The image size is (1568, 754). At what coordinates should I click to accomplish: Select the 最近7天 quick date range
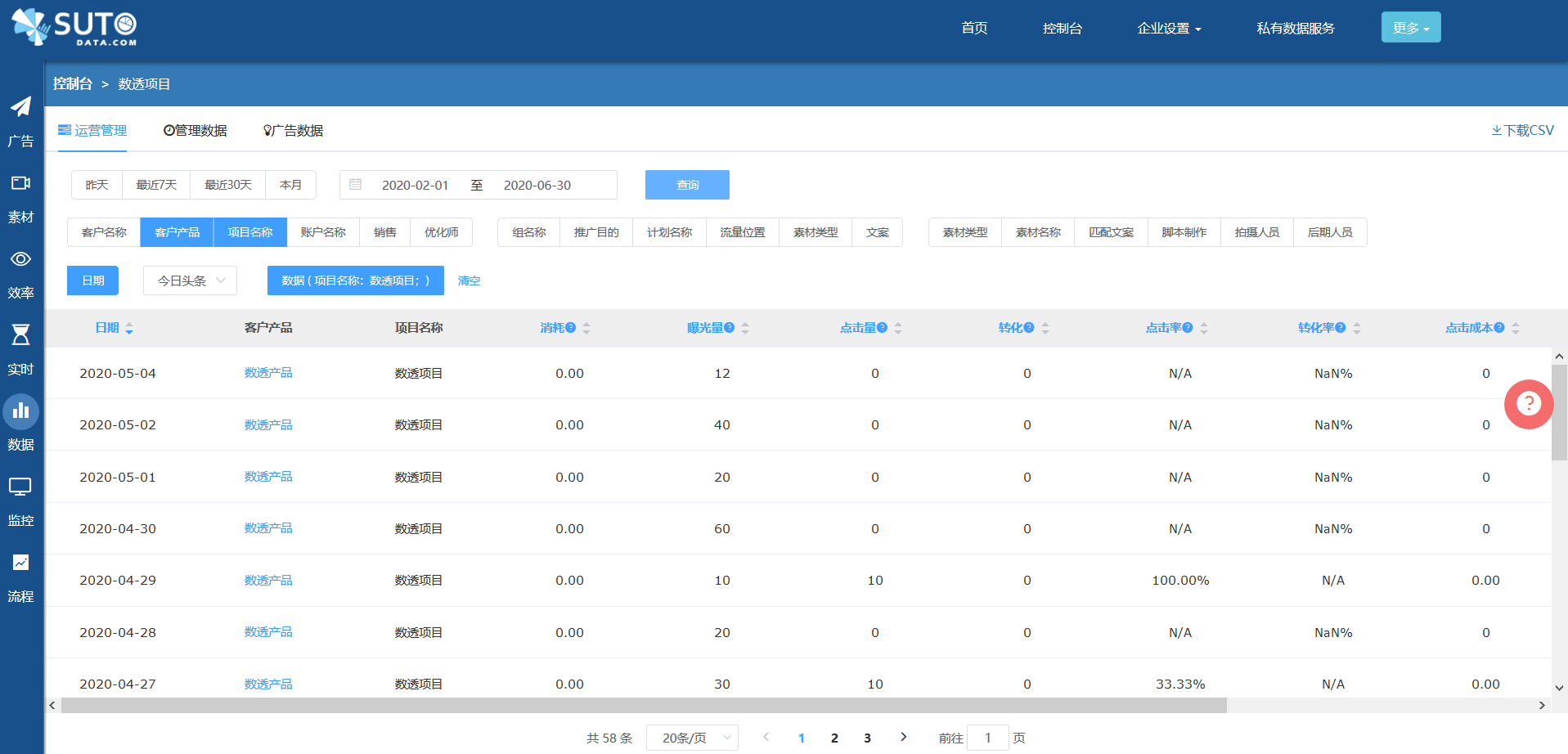click(156, 185)
